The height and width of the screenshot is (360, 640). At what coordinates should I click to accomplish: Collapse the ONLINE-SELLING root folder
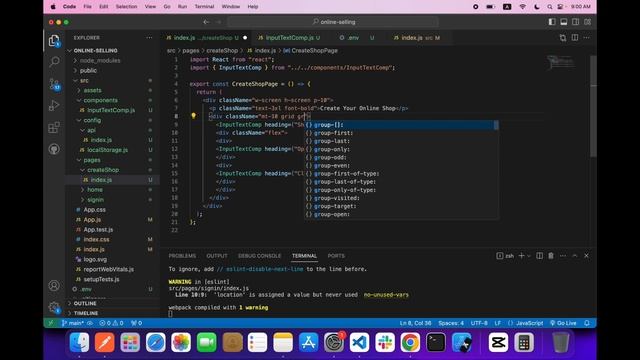point(95,50)
